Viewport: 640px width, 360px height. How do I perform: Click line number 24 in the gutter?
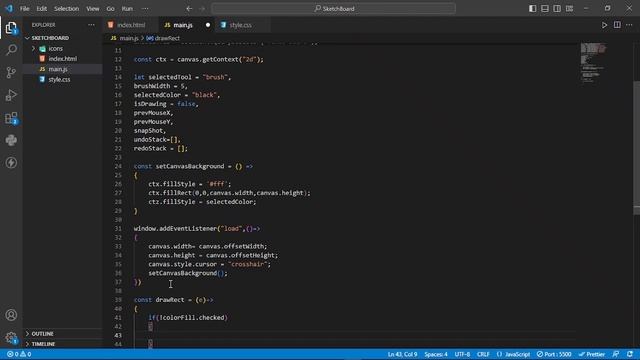[118, 167]
